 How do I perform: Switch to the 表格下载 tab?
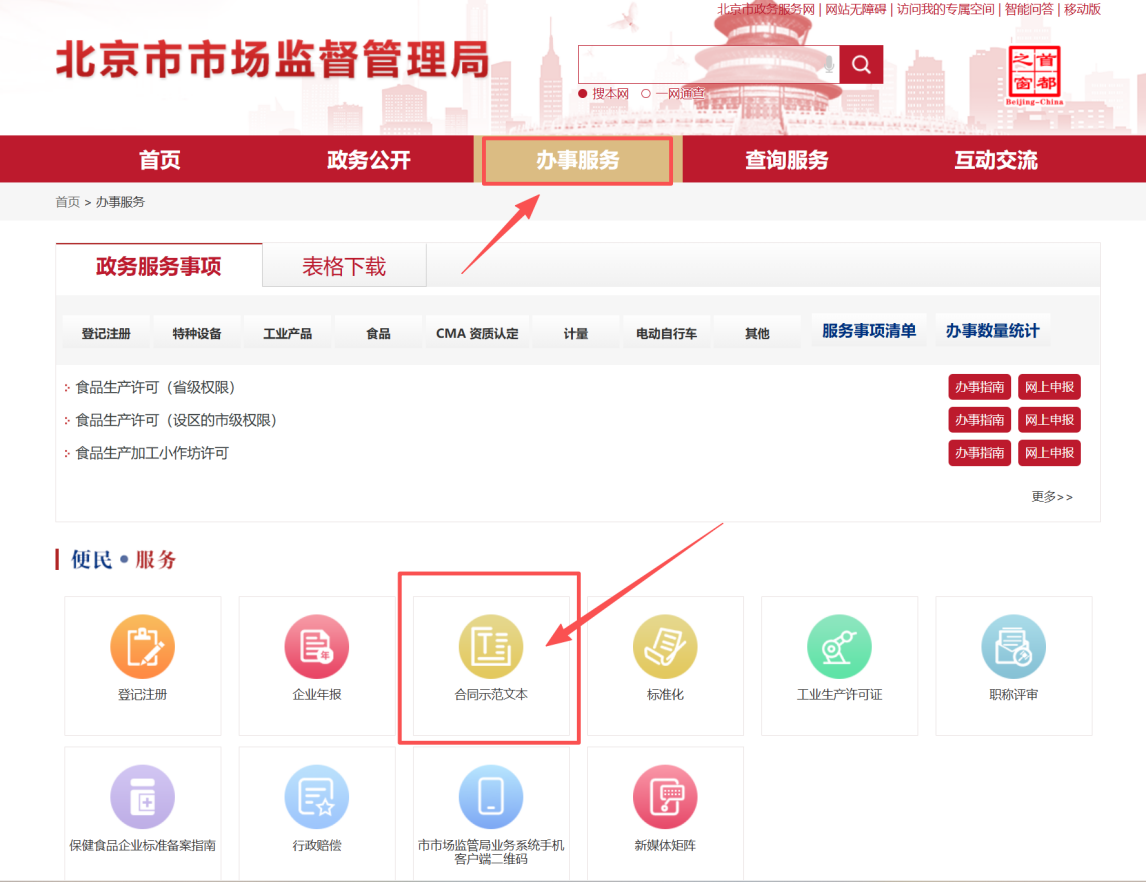tap(344, 267)
